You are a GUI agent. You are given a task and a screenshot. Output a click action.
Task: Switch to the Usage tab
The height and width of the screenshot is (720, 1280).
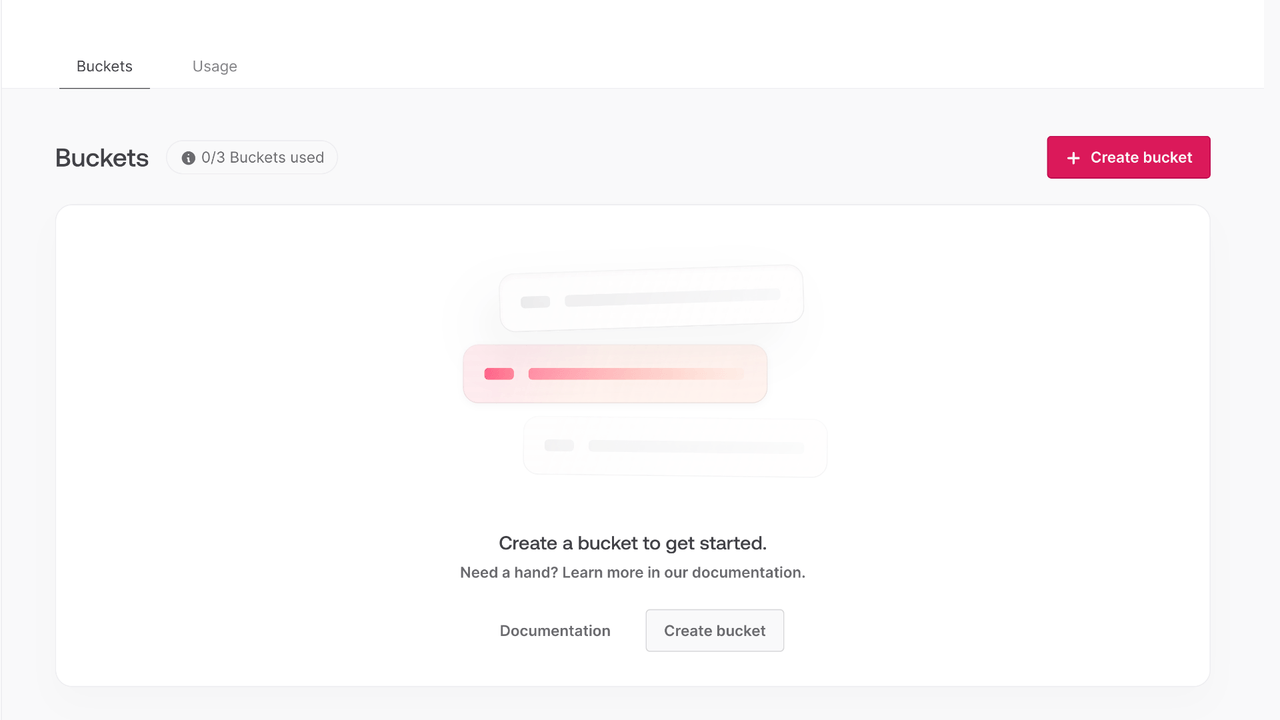215,66
